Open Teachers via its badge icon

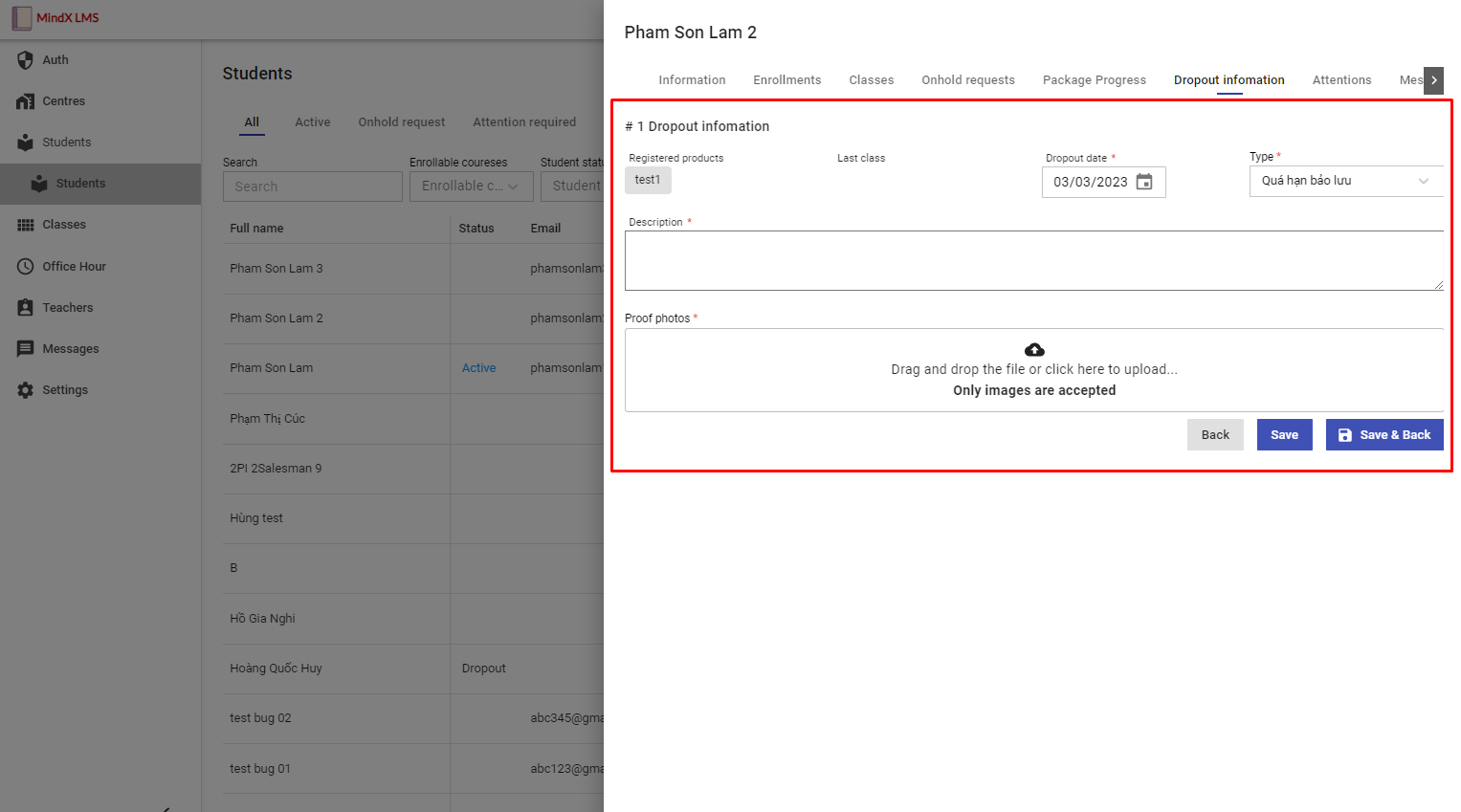click(x=26, y=308)
